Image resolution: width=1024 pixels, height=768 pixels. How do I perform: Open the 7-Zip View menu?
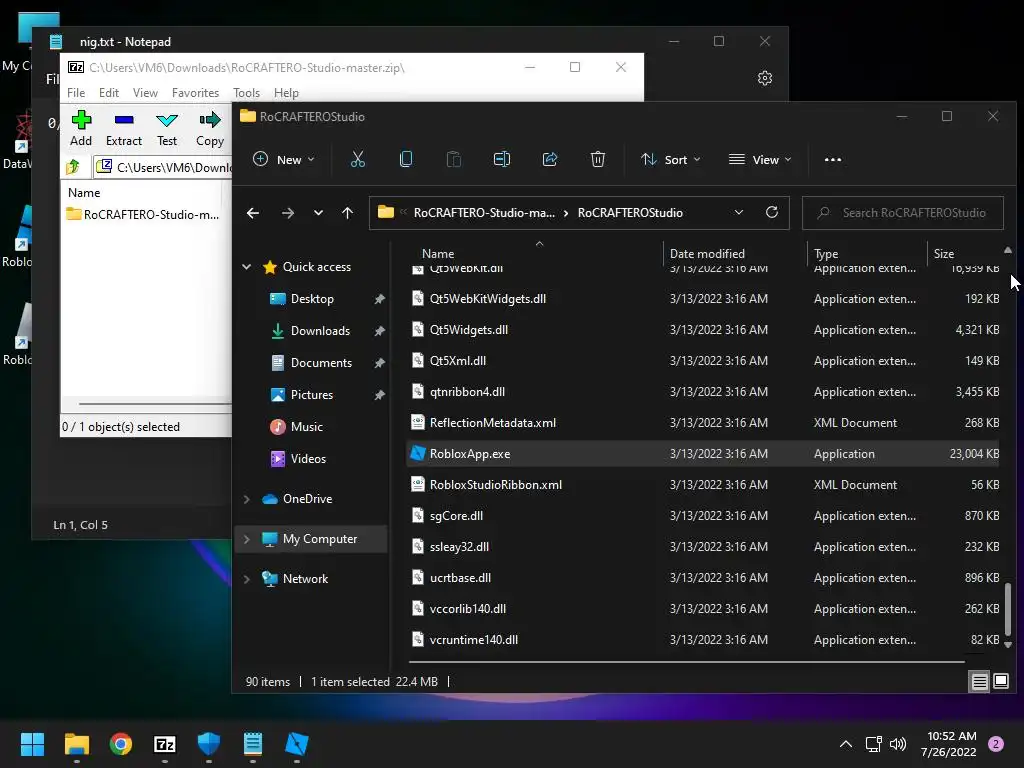tap(146, 93)
